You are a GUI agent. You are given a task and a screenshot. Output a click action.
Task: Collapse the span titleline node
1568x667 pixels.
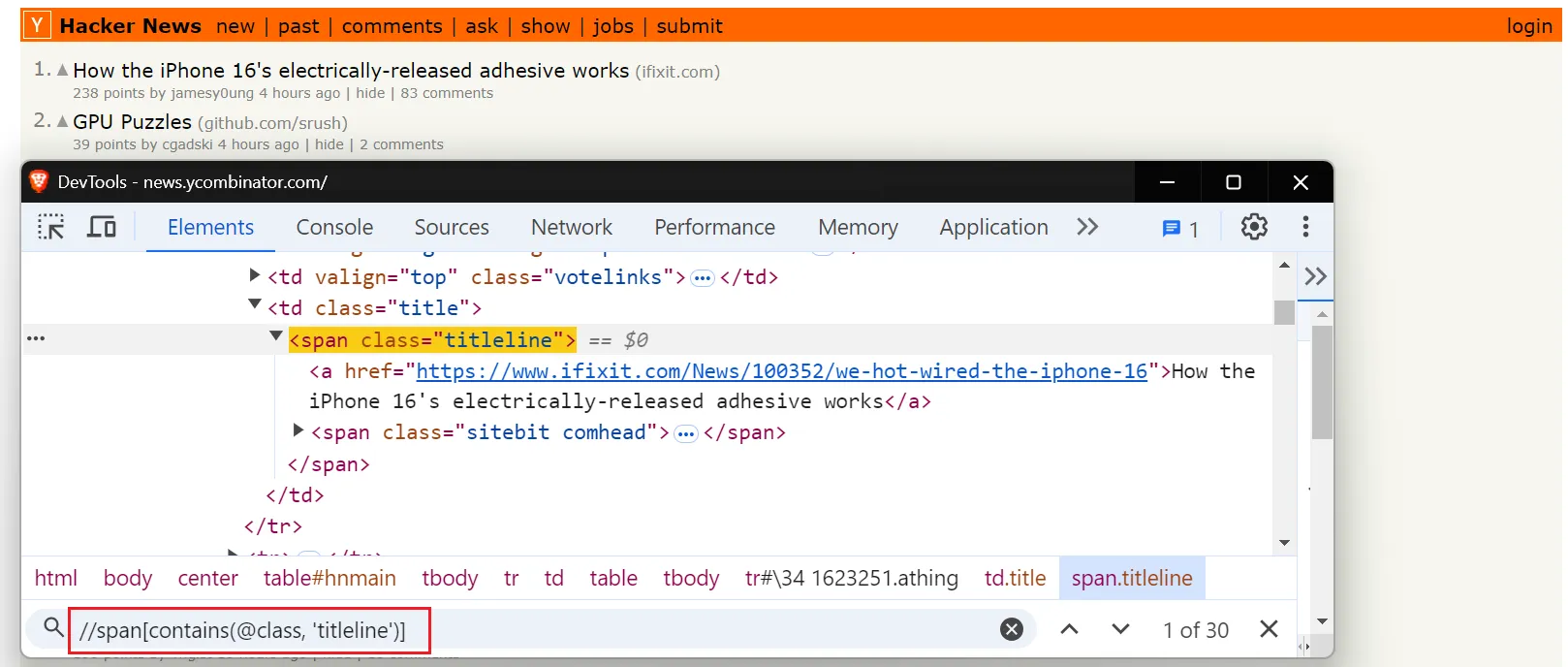coord(276,337)
